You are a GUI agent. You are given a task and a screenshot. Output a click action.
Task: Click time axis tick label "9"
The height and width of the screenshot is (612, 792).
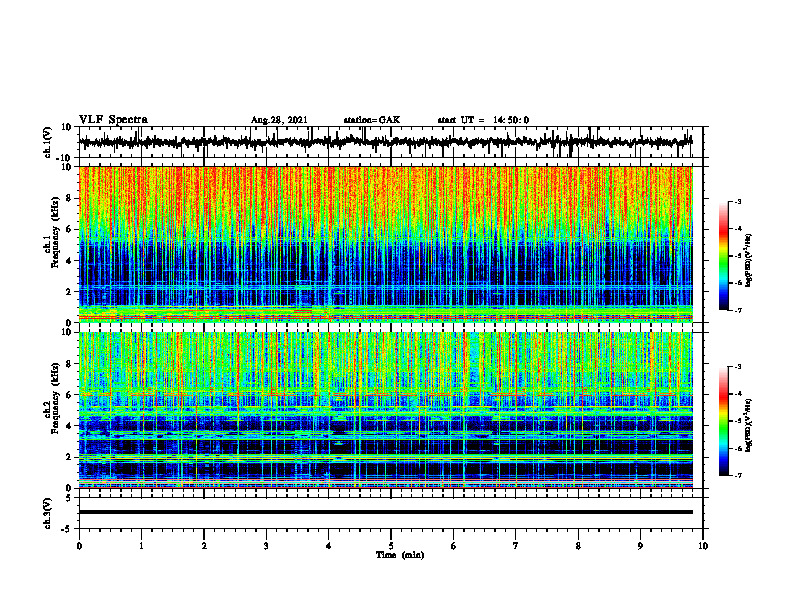[640, 546]
